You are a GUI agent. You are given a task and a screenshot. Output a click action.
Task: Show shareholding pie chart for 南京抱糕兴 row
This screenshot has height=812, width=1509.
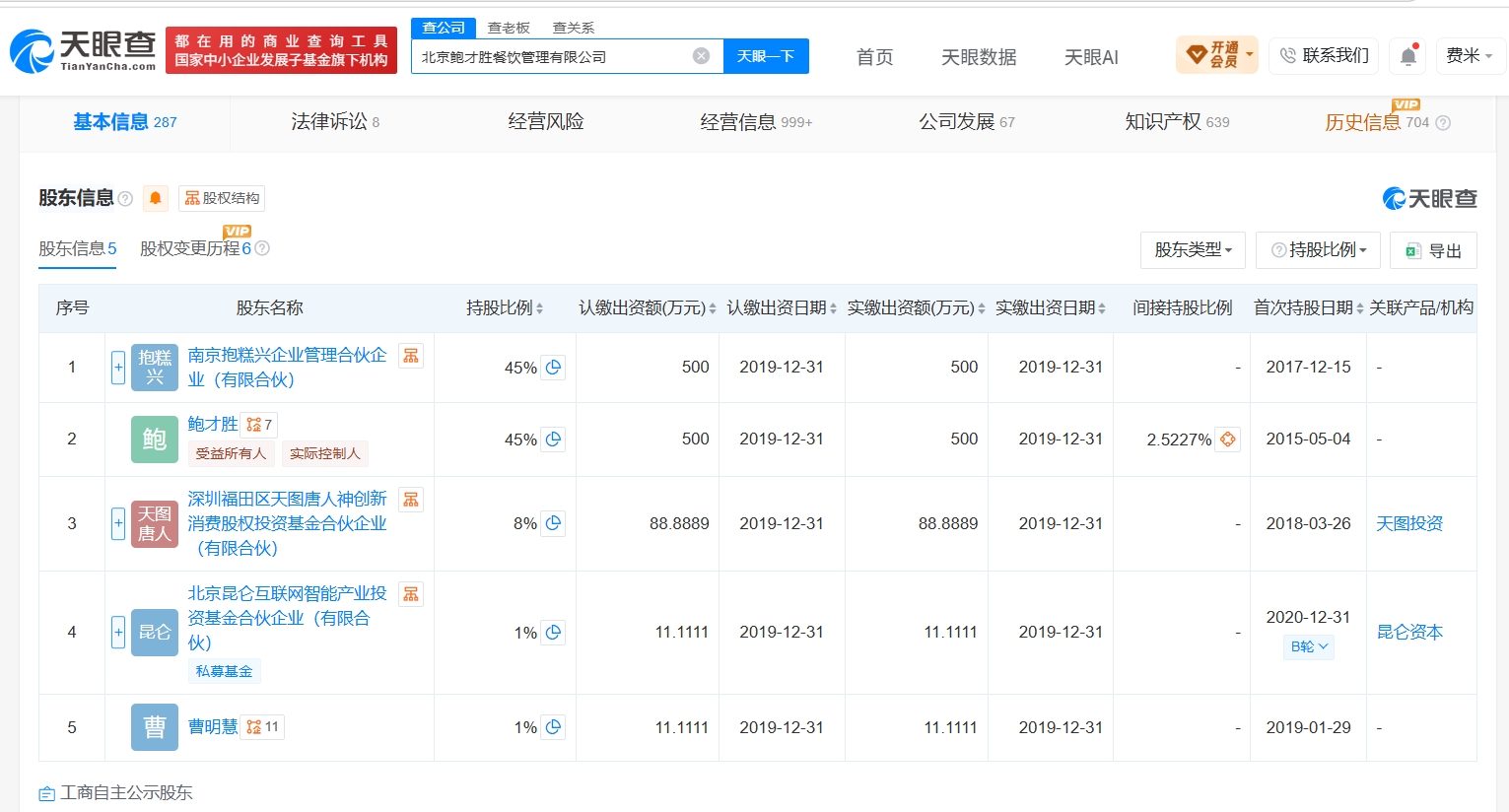pyautogui.click(x=553, y=368)
